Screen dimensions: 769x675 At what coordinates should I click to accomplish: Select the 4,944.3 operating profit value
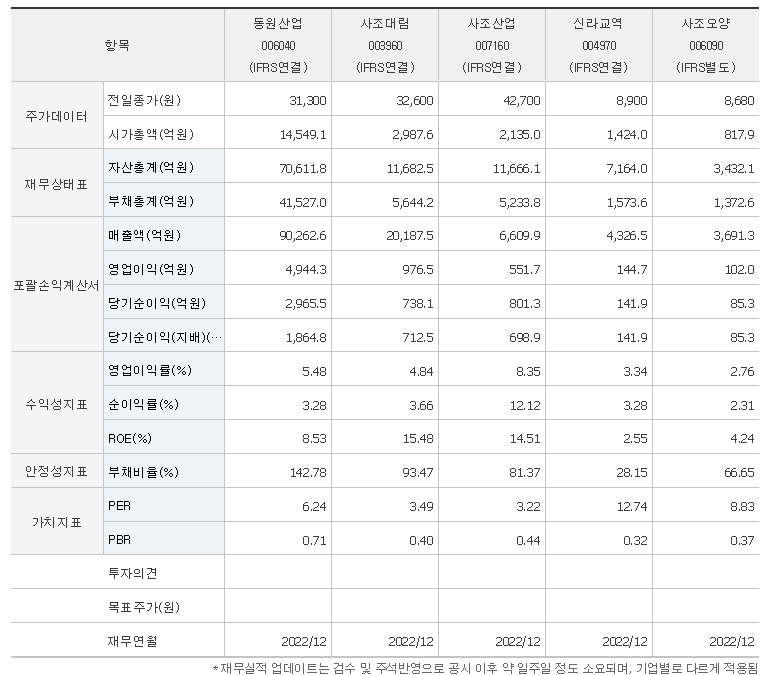click(306, 270)
